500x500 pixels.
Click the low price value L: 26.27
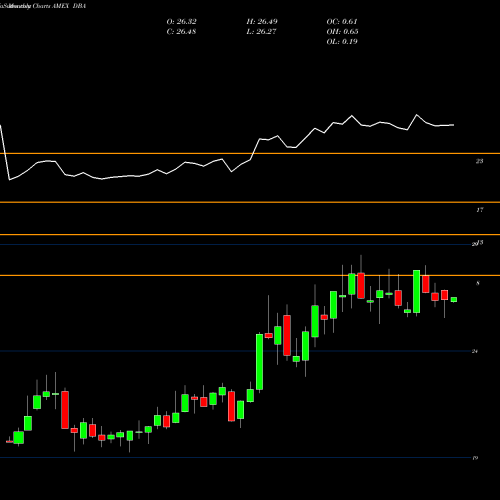[262, 32]
